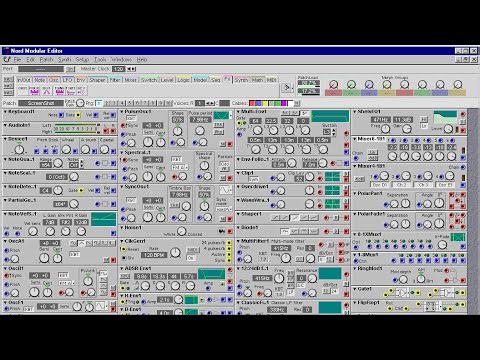The height and width of the screenshot is (360, 480).
Task: Click NoteQua..1 Notes stepper arrows
Action: (x=82, y=164)
